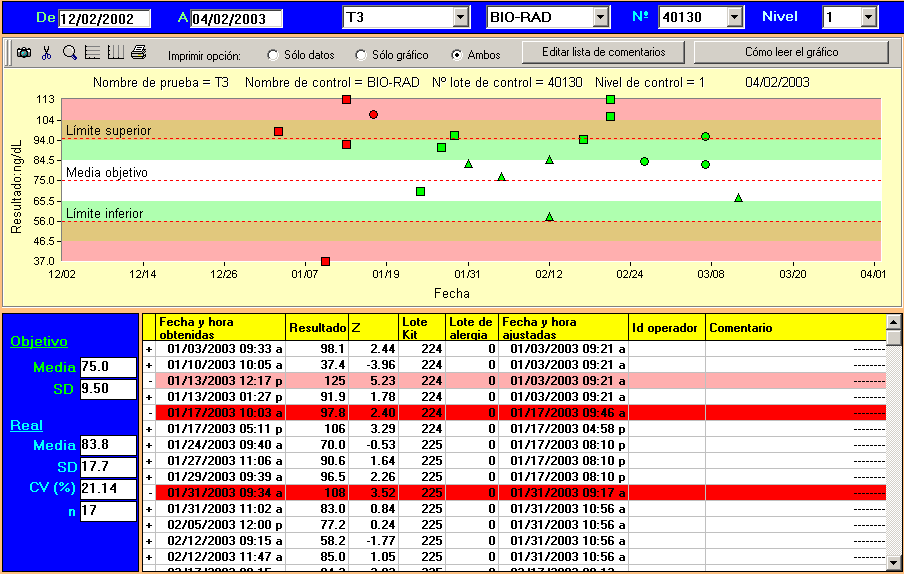The image size is (905, 574).
Task: Select the 'Sólo datos' print option
Action: coord(274,55)
